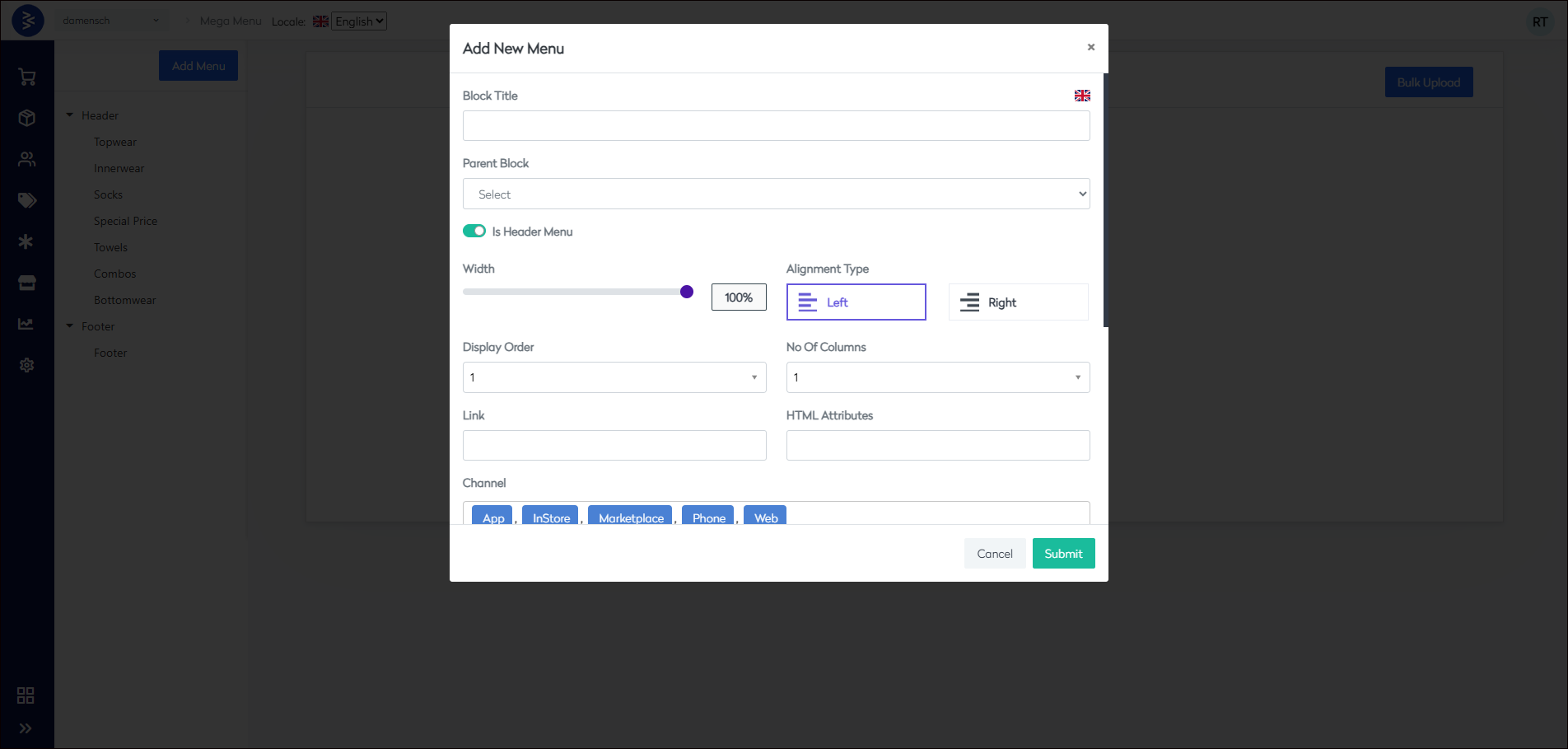Click the shopping cart icon in sidebar
Viewport: 1568px width, 749px height.
(26, 77)
